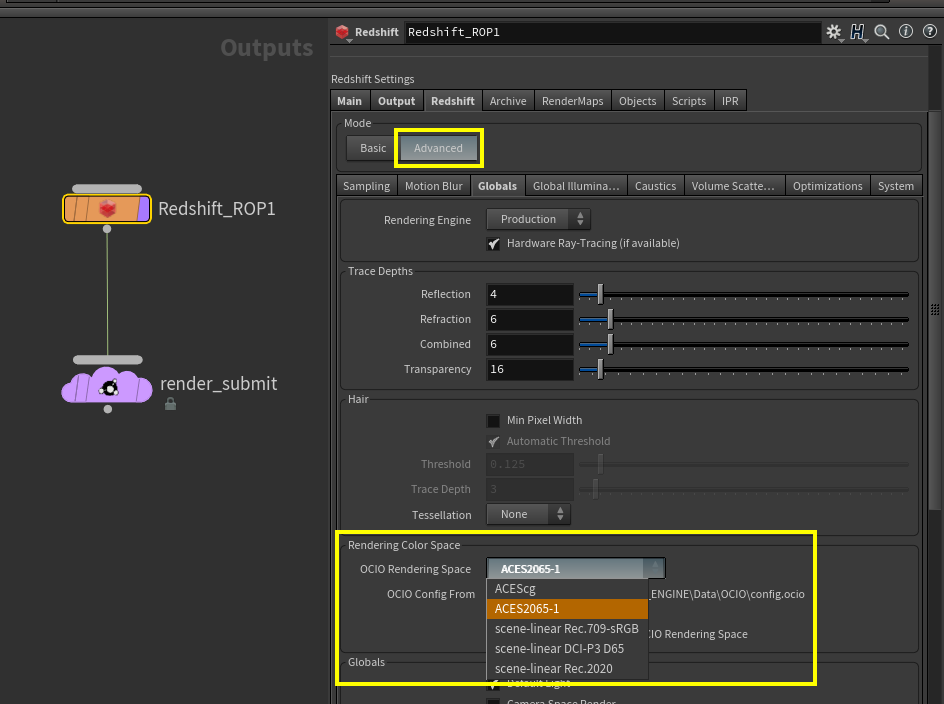Enable Min Pixel Width checkbox

coord(494,420)
